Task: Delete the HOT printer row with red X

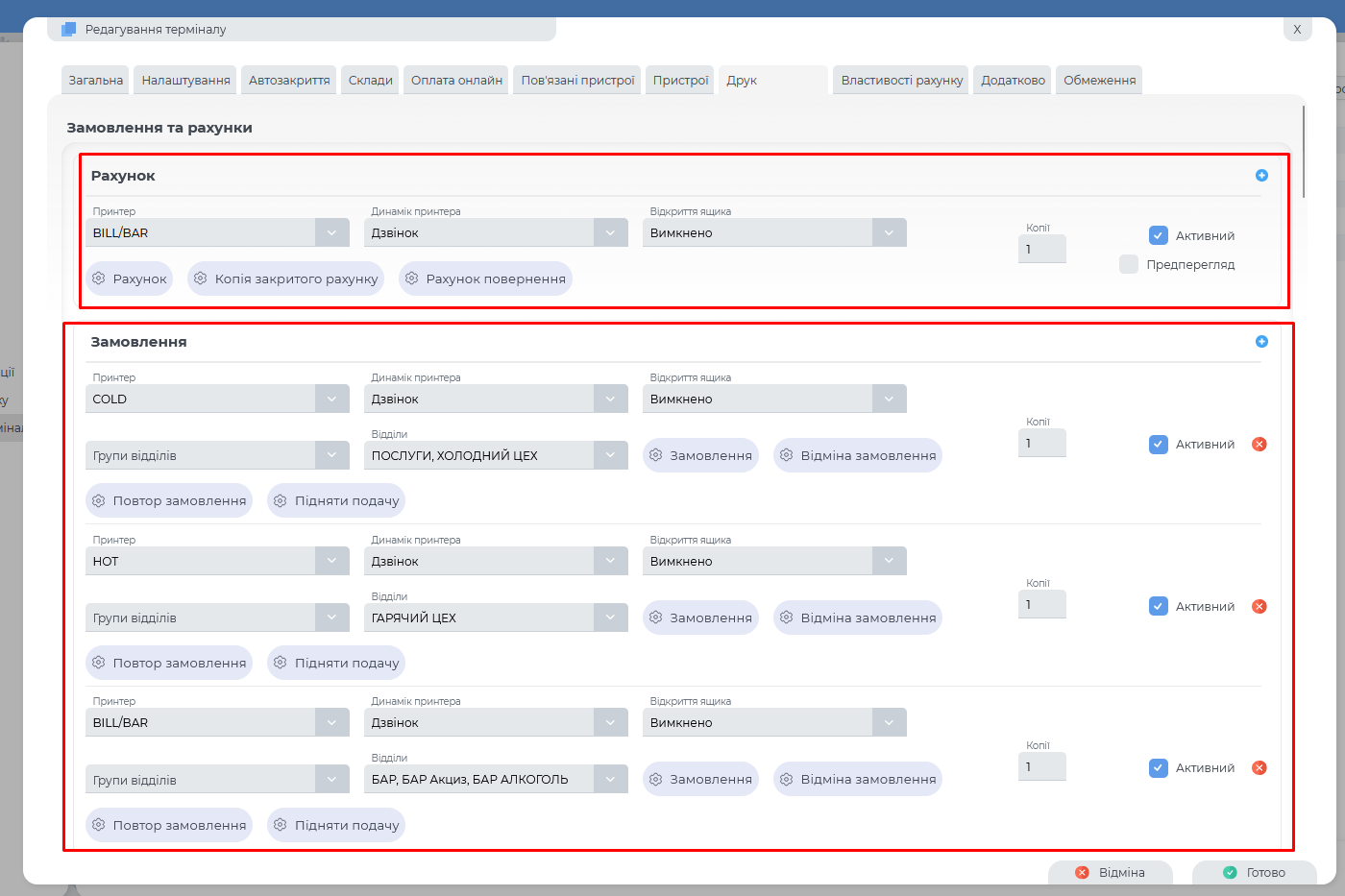Action: [x=1259, y=606]
